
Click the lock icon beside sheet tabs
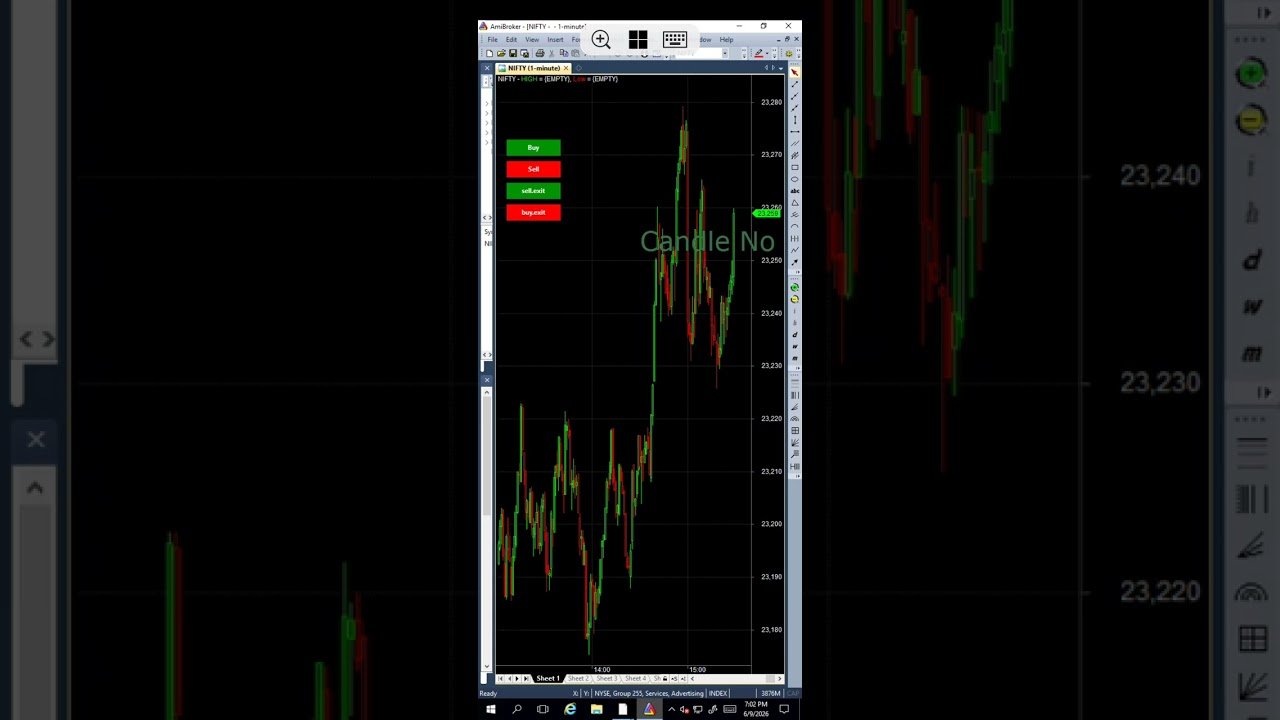point(665,679)
